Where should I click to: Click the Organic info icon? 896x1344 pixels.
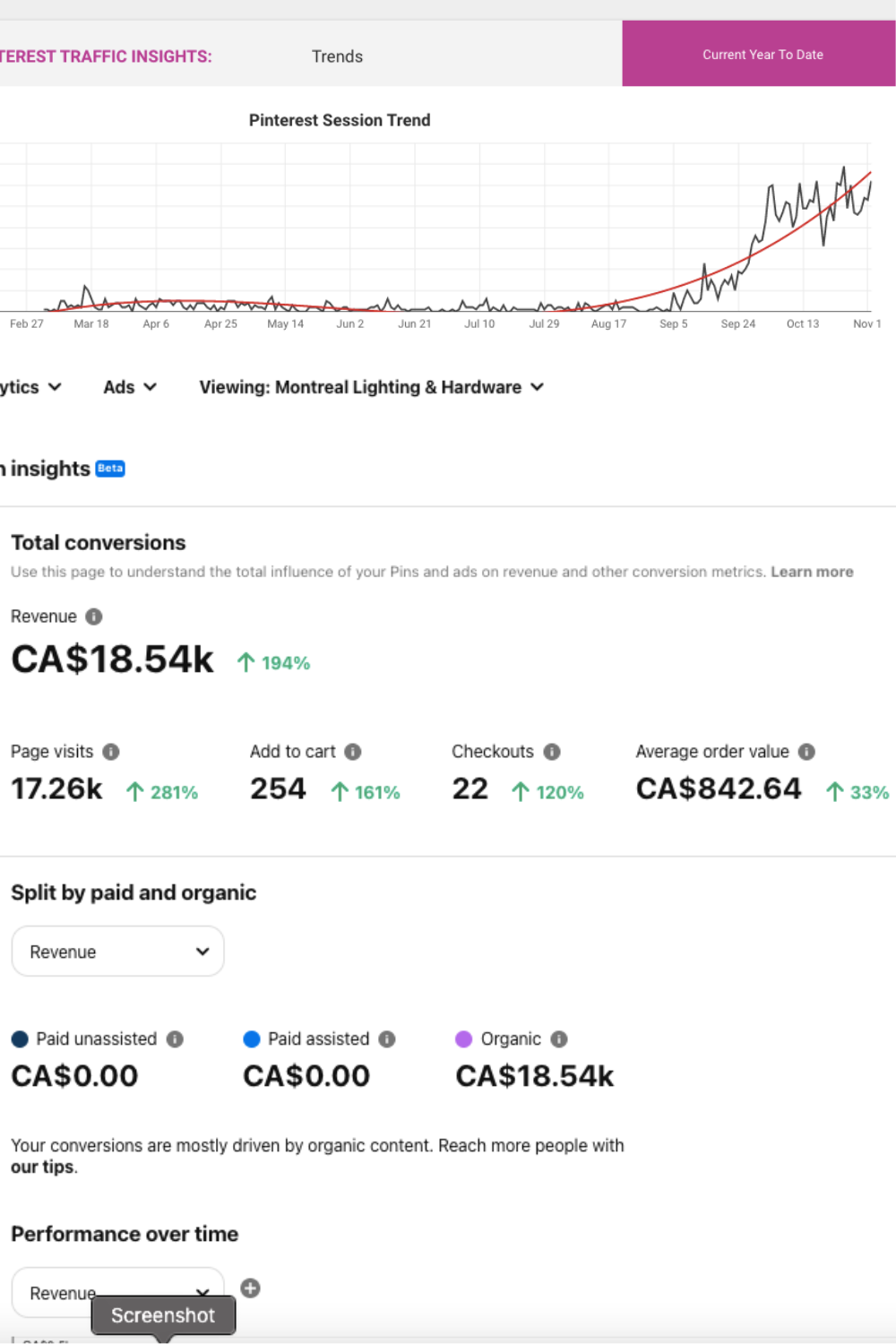coord(559,1039)
